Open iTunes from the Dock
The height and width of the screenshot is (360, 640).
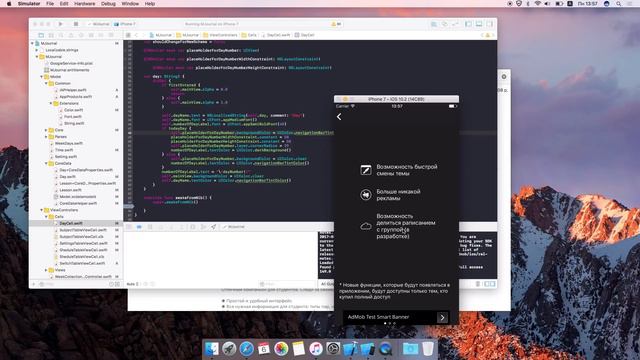pyautogui.click(x=316, y=349)
